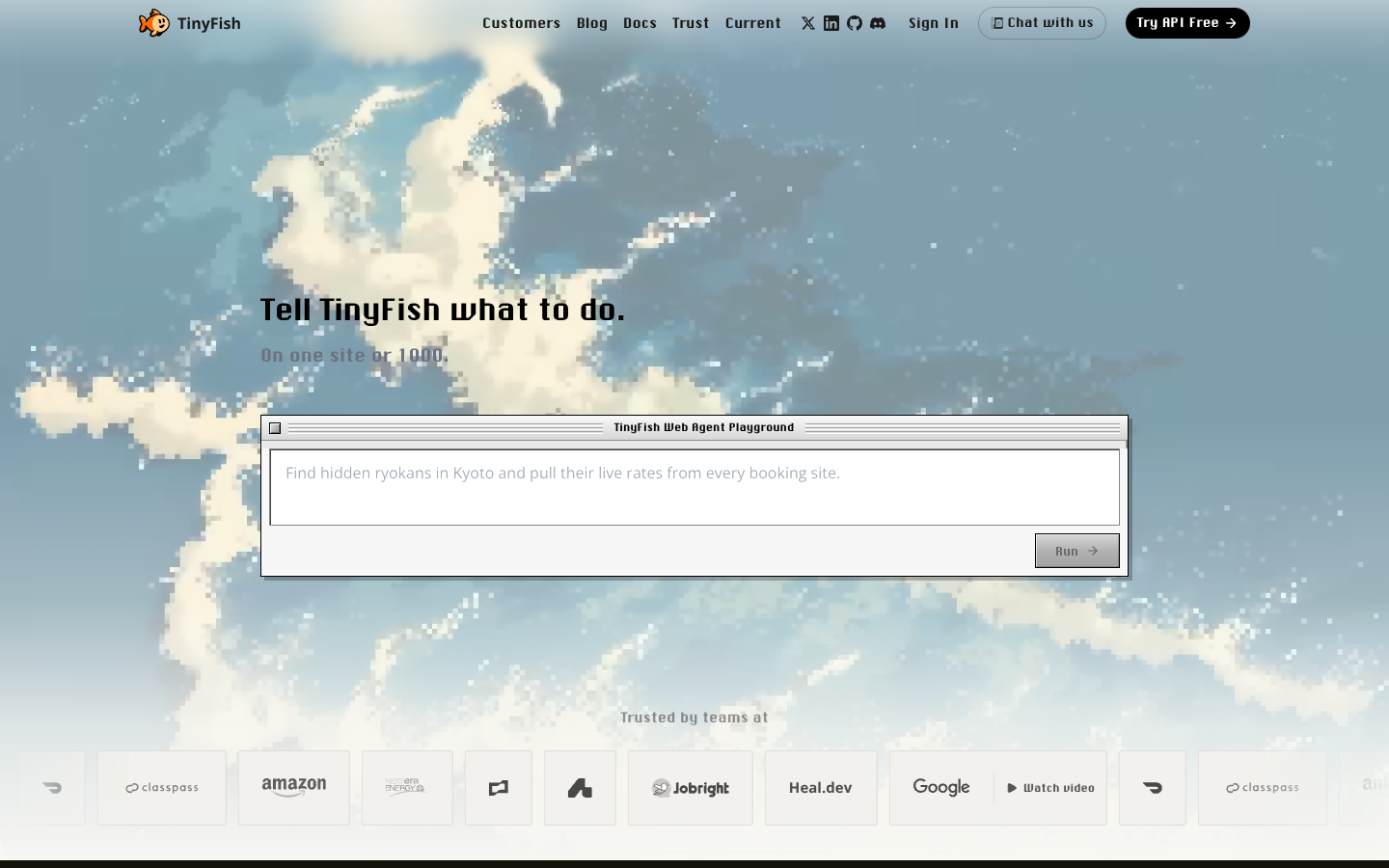Open the Trust navigation link
Screen dimensions: 1389x868
[x=691, y=23]
